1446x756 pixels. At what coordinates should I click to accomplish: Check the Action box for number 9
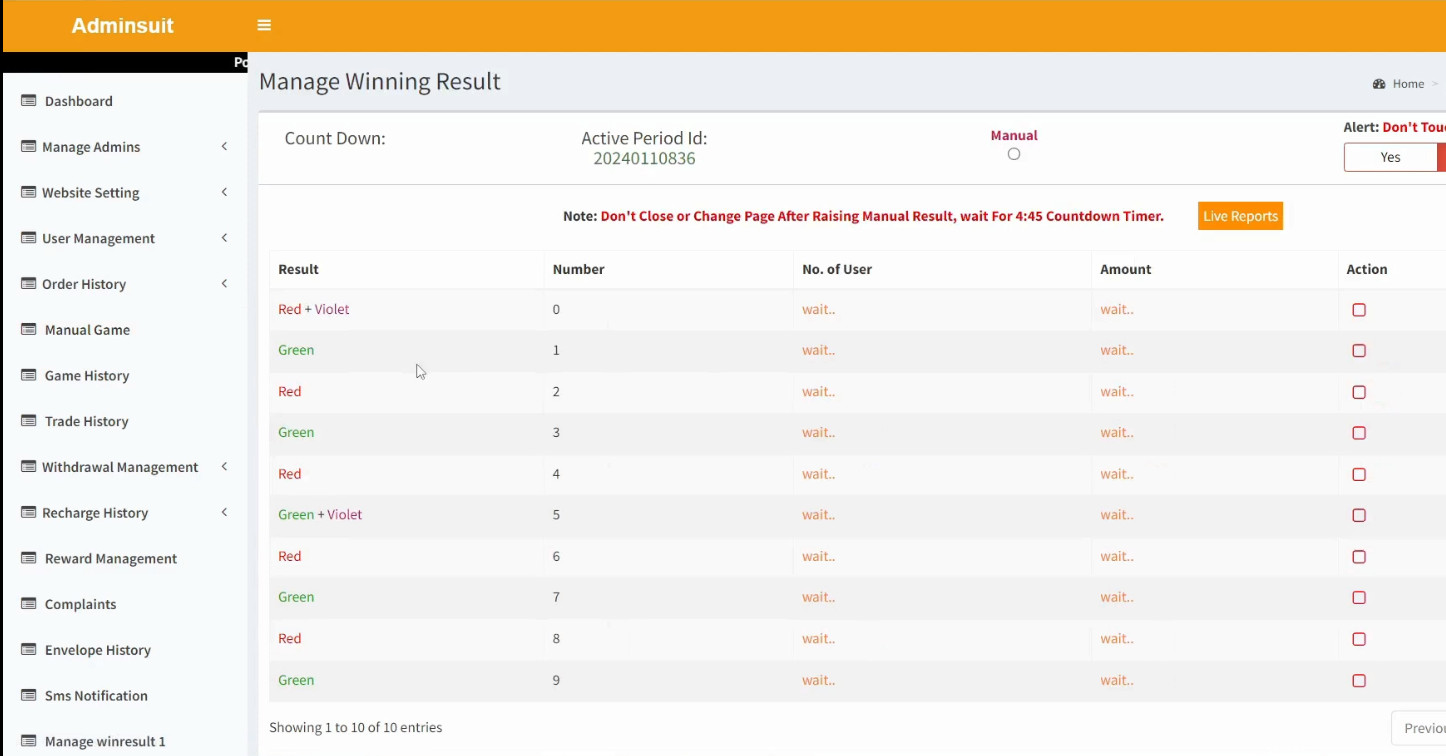coord(1358,681)
